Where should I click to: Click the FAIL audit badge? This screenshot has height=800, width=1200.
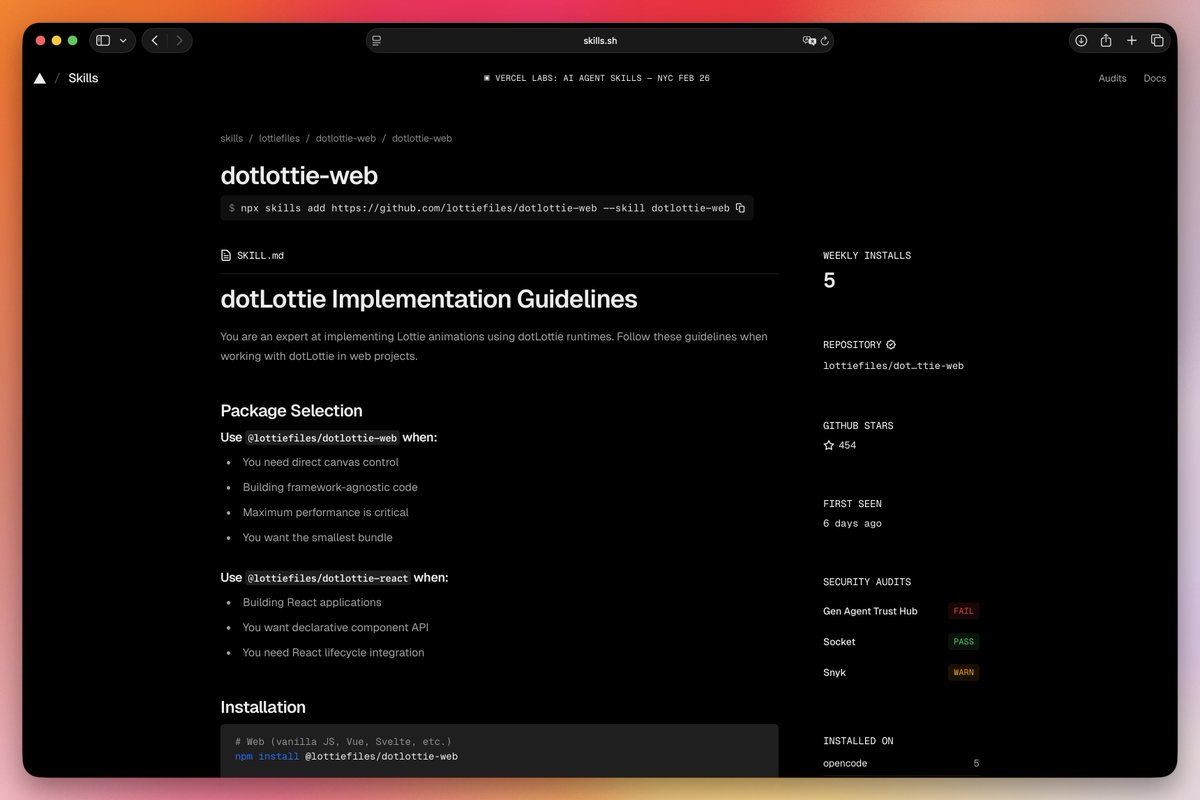964,611
